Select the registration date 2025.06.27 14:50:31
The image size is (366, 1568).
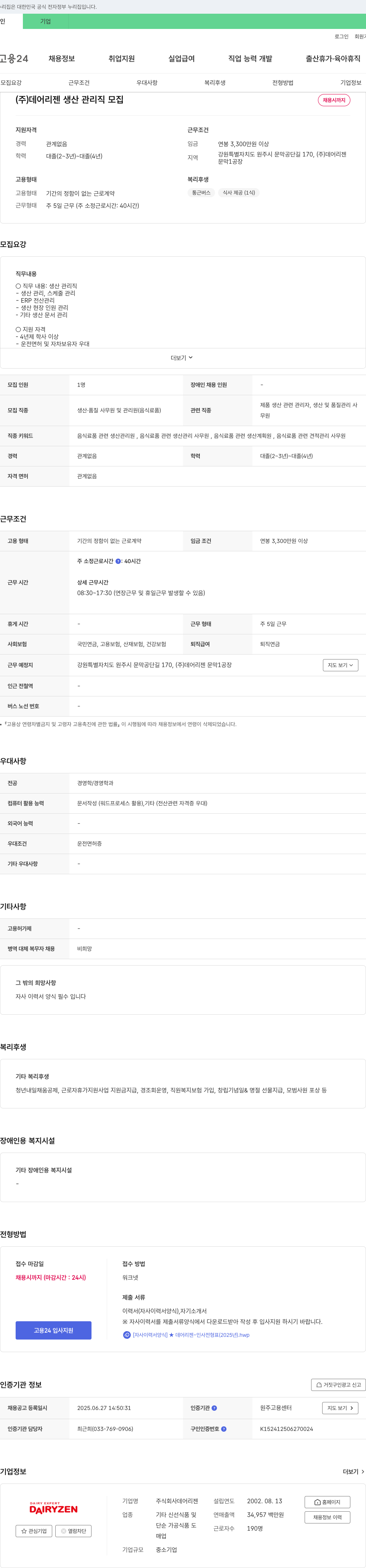coord(104,1408)
